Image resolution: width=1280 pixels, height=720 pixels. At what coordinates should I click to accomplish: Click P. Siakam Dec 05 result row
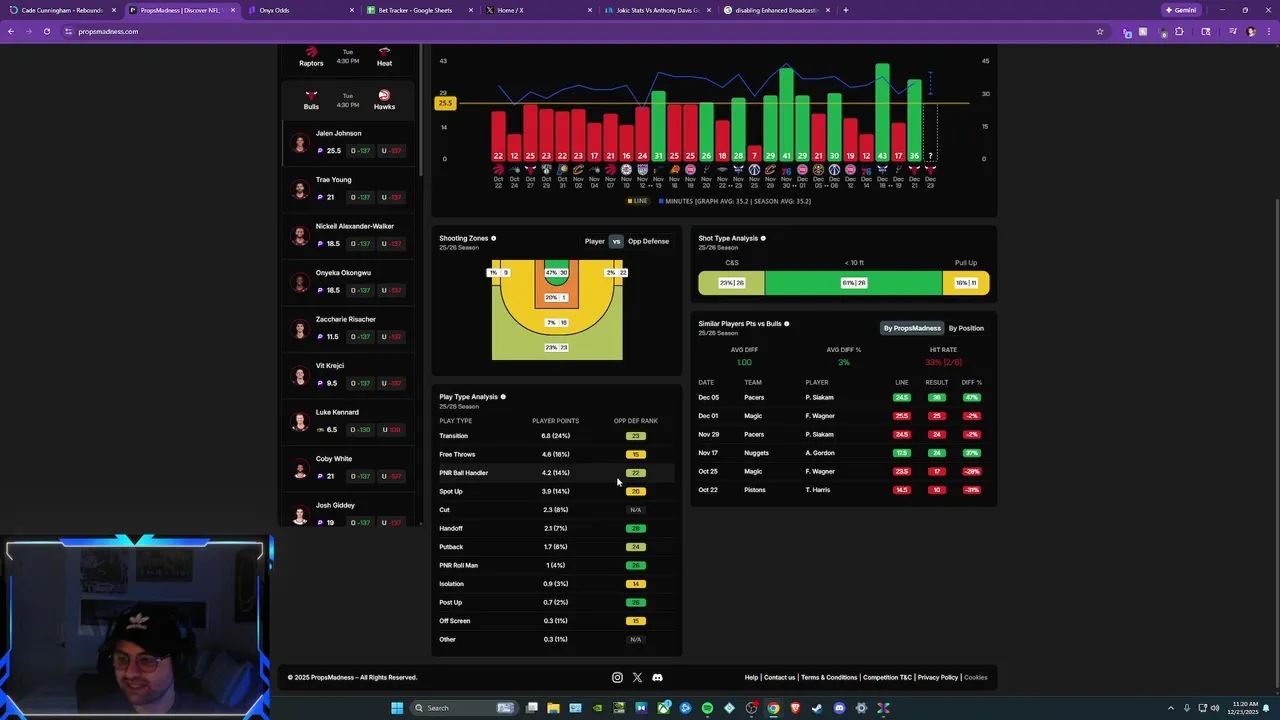[842, 397]
